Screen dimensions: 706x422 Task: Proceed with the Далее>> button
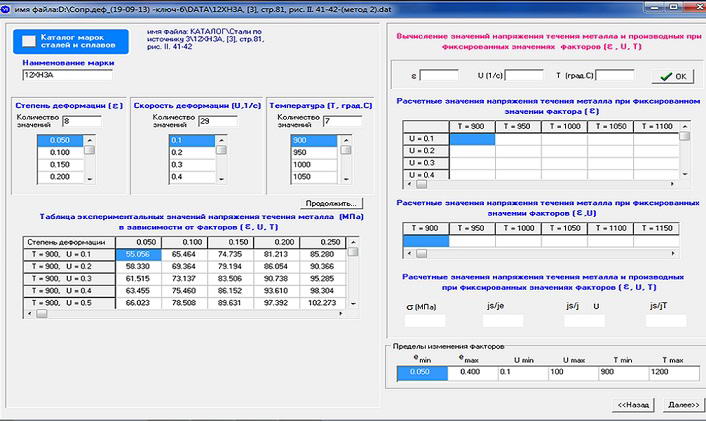tap(683, 405)
